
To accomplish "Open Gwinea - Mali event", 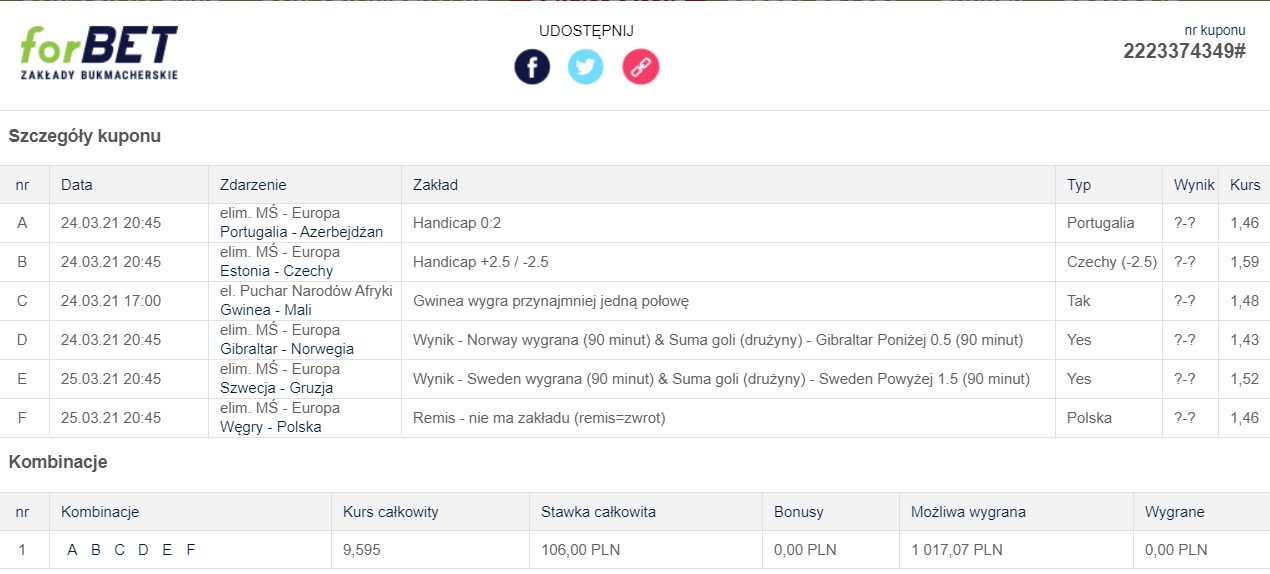I will (266, 310).
